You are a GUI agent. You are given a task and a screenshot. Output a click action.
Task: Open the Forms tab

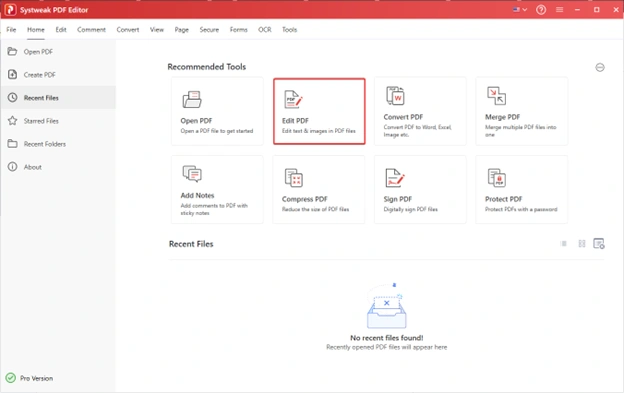pos(239,29)
